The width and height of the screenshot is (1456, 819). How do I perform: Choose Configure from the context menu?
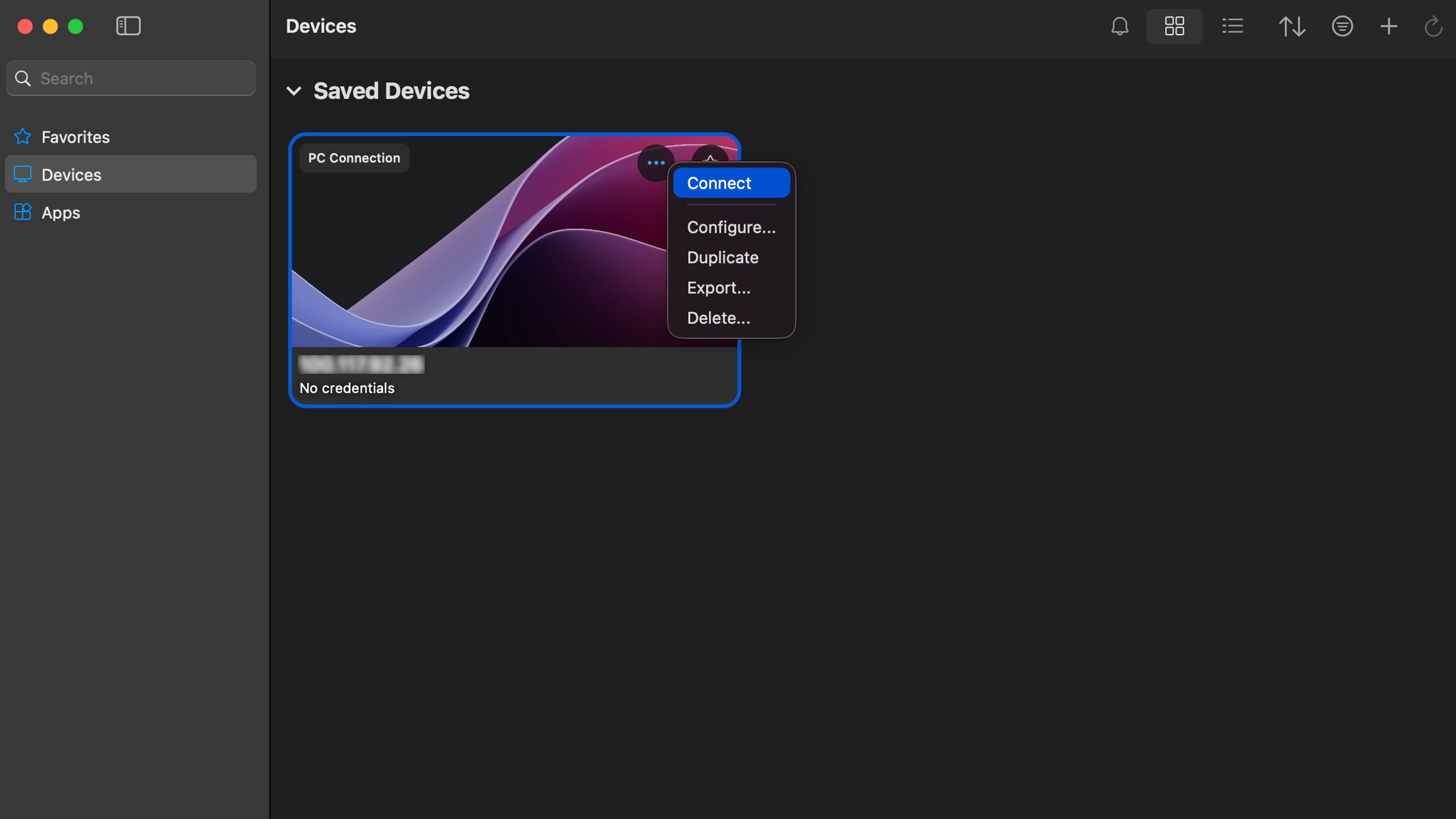[x=731, y=227]
